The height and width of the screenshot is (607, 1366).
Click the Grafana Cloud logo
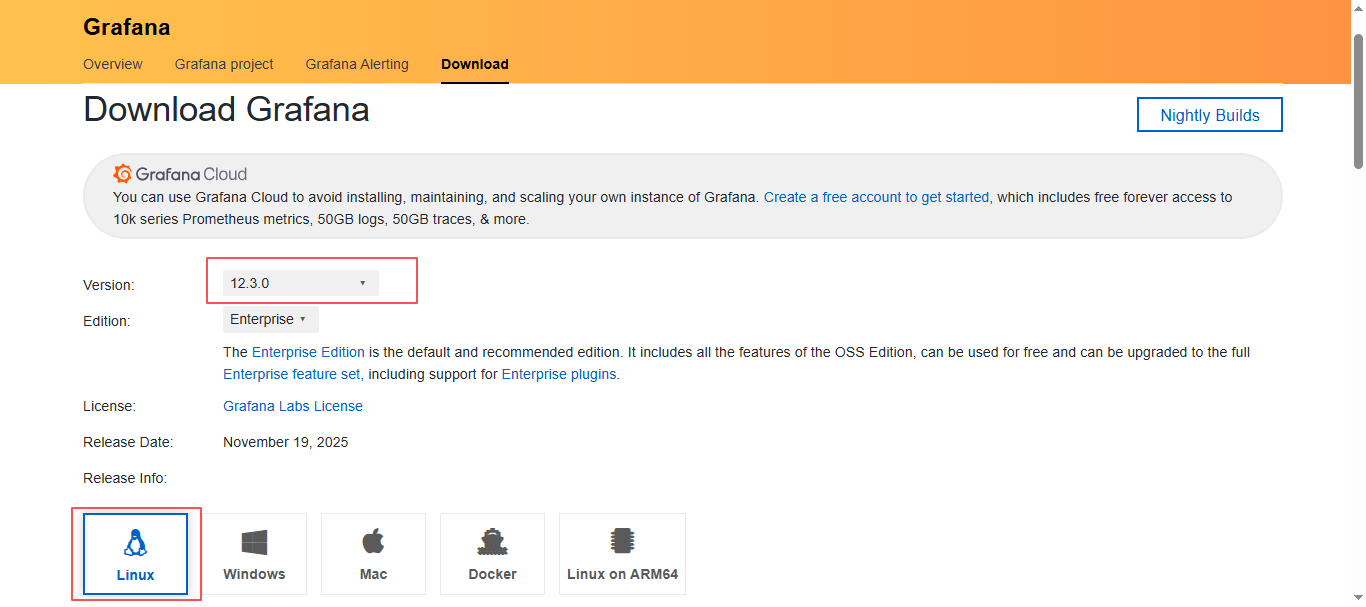[180, 174]
